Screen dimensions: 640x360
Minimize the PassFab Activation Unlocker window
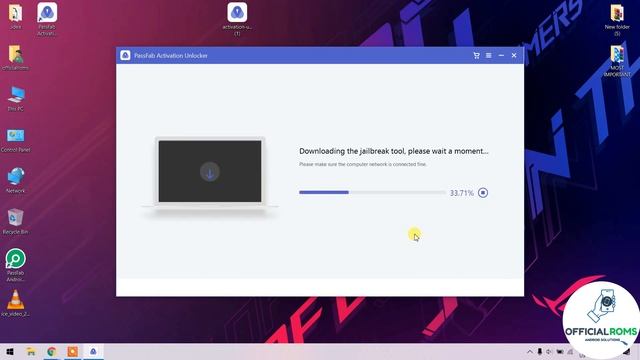pos(501,56)
